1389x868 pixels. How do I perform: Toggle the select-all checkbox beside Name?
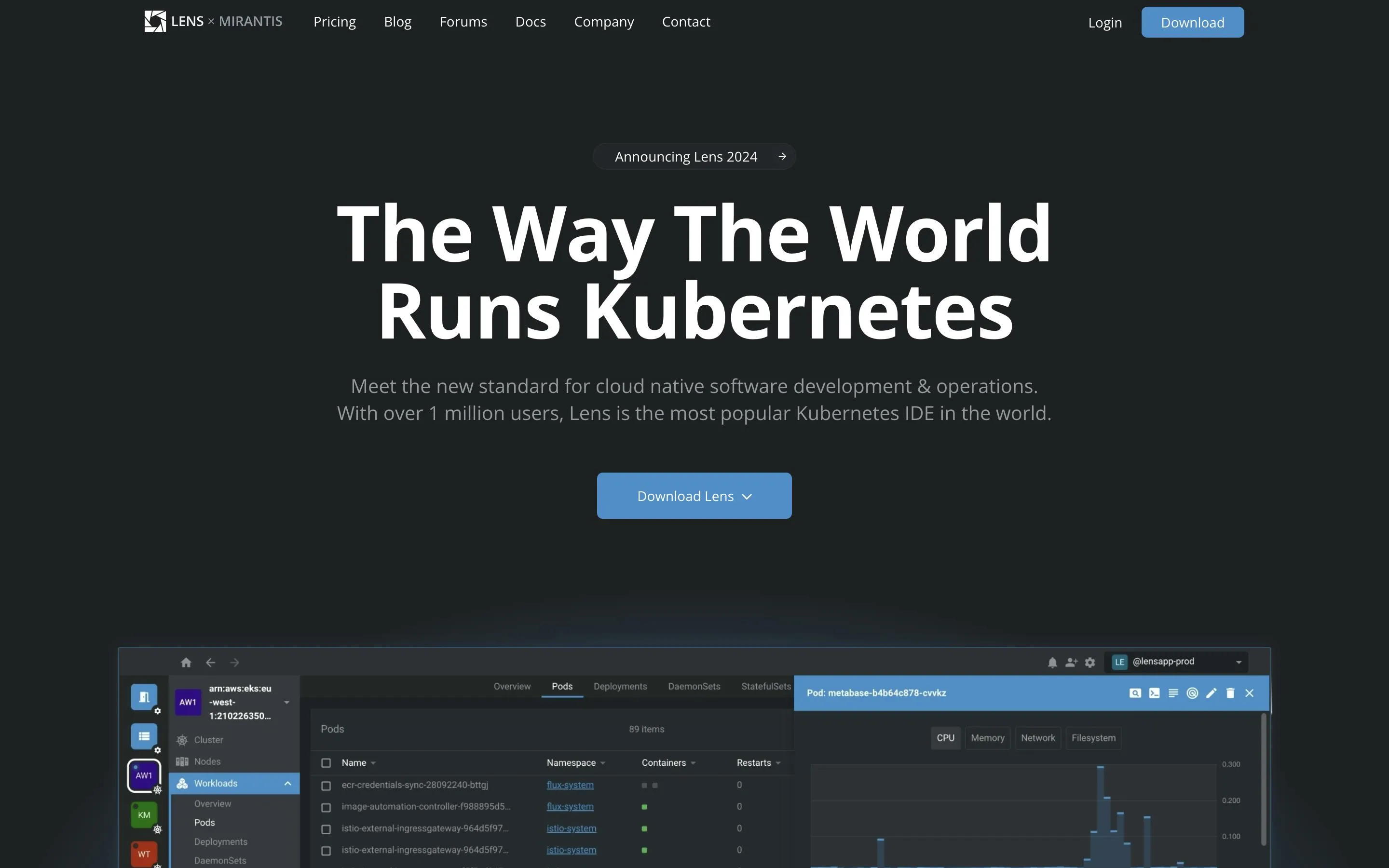pyautogui.click(x=326, y=763)
